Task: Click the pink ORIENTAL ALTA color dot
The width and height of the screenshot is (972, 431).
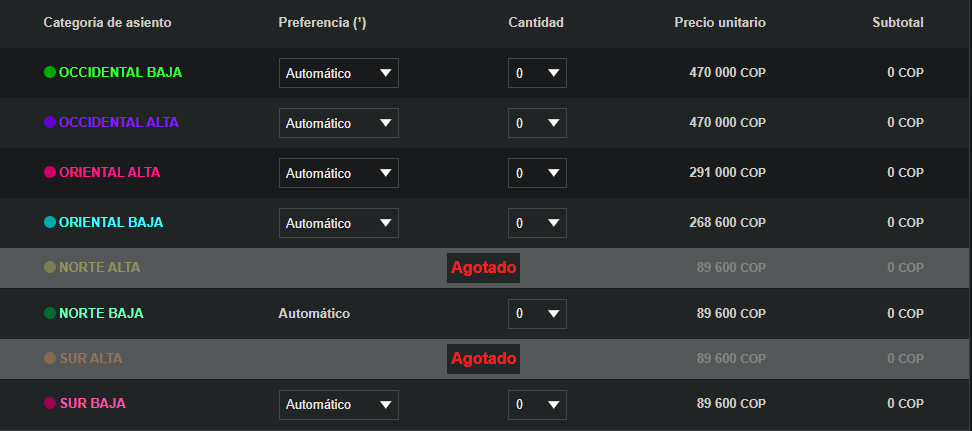Action: 50,173
